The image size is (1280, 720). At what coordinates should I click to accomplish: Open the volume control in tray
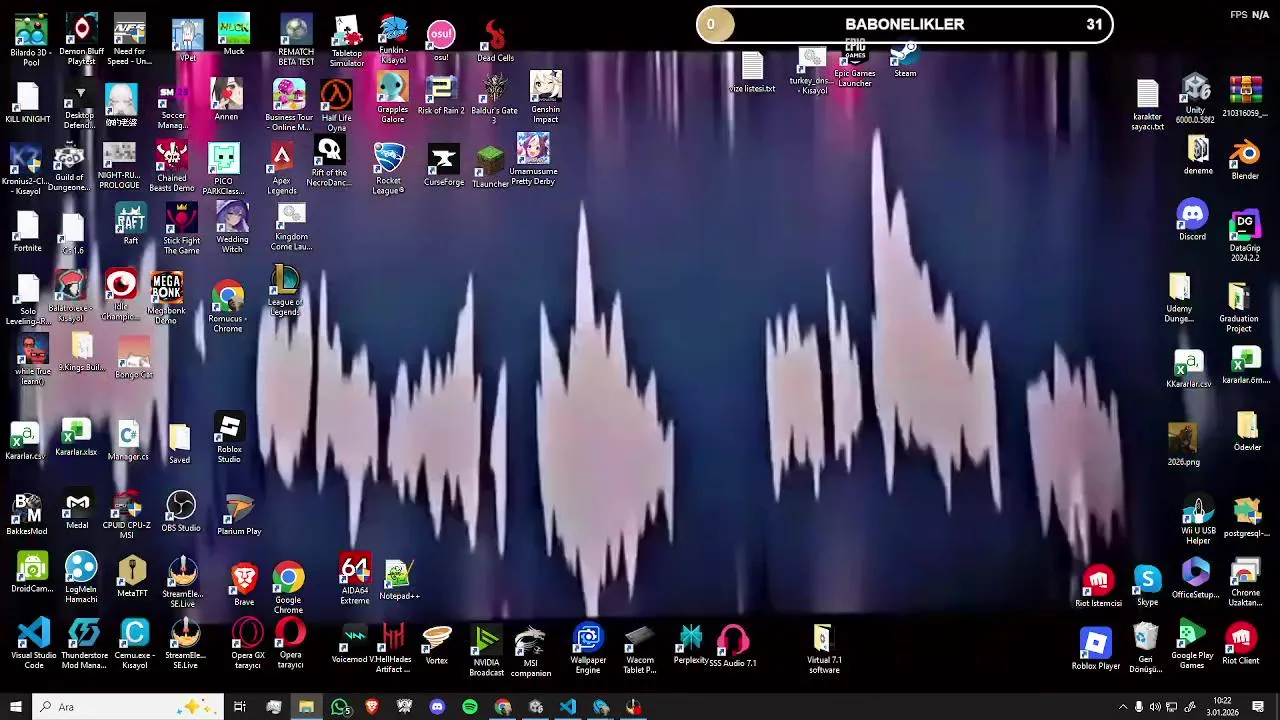tap(1155, 707)
